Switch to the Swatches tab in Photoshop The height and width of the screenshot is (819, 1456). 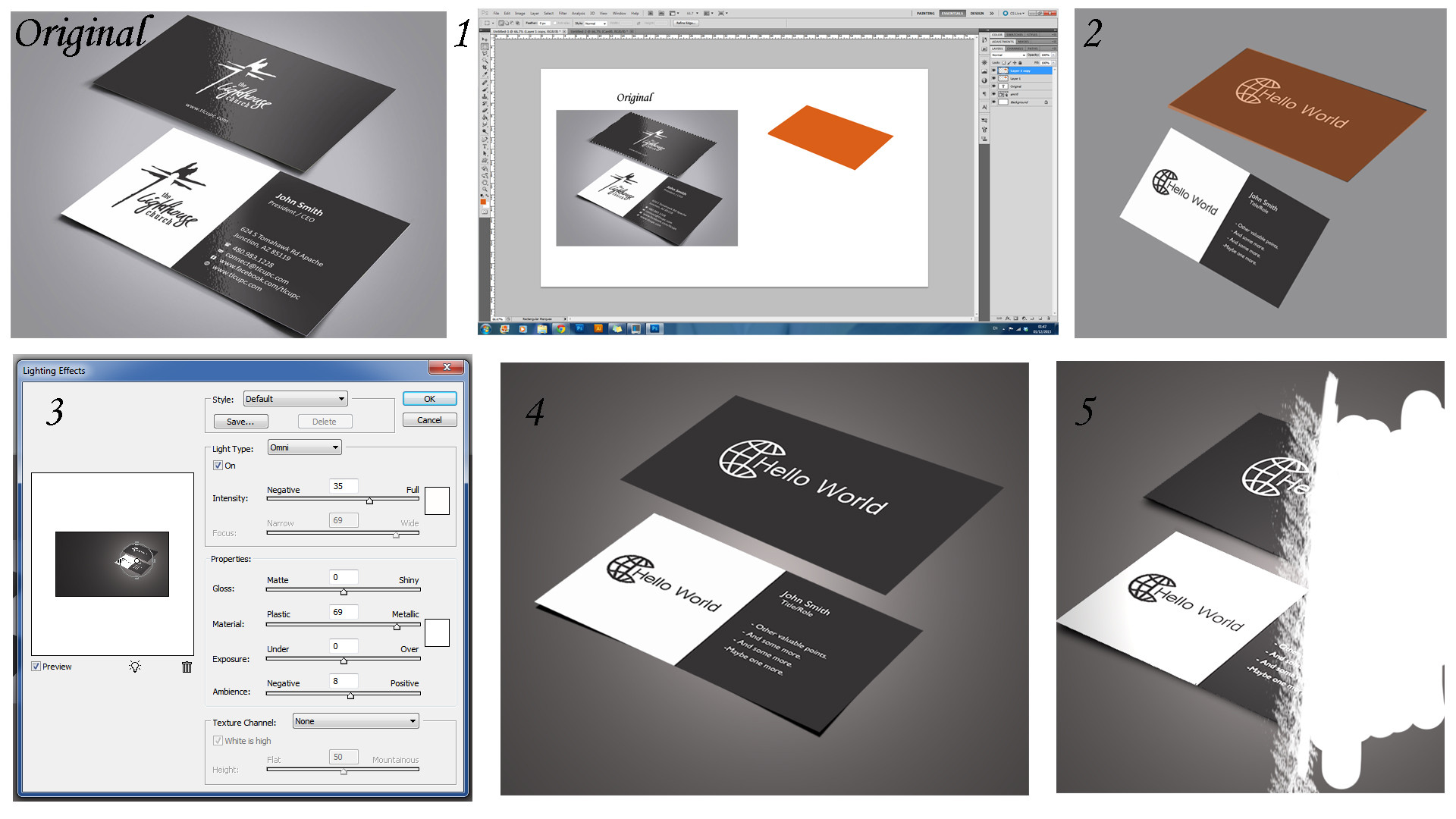(x=1015, y=35)
